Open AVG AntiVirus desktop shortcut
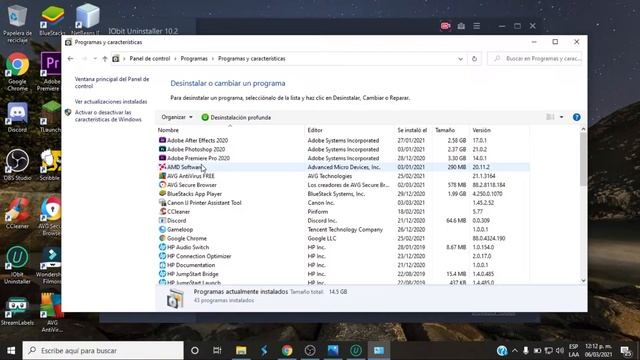640x360 pixels. point(51,313)
